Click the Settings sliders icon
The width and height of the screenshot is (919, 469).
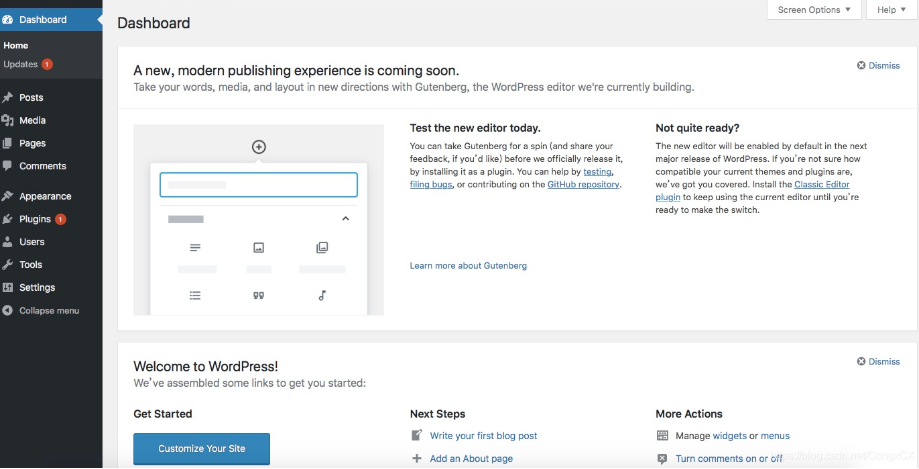7,287
